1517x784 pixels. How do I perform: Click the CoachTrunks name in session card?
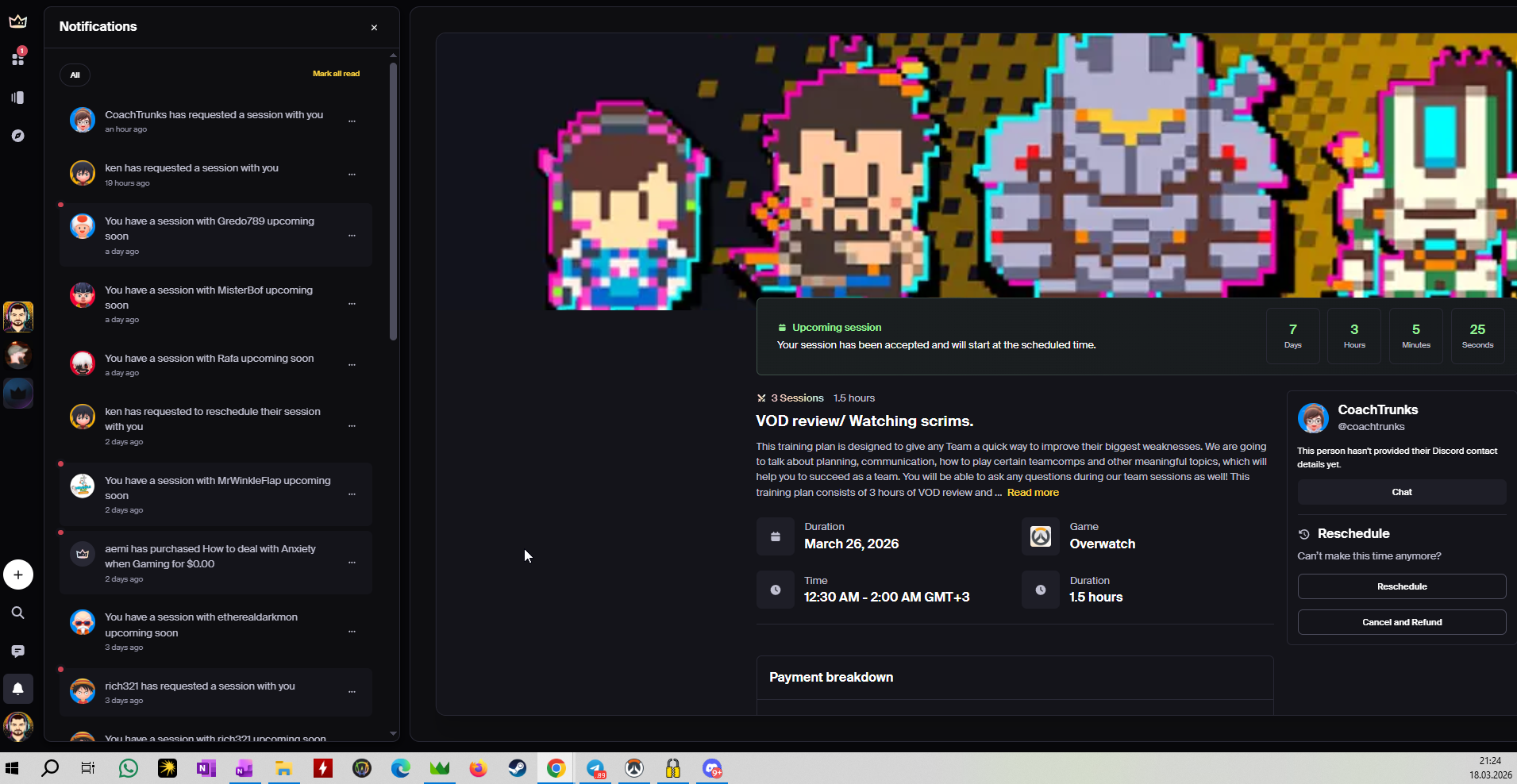(x=1377, y=409)
